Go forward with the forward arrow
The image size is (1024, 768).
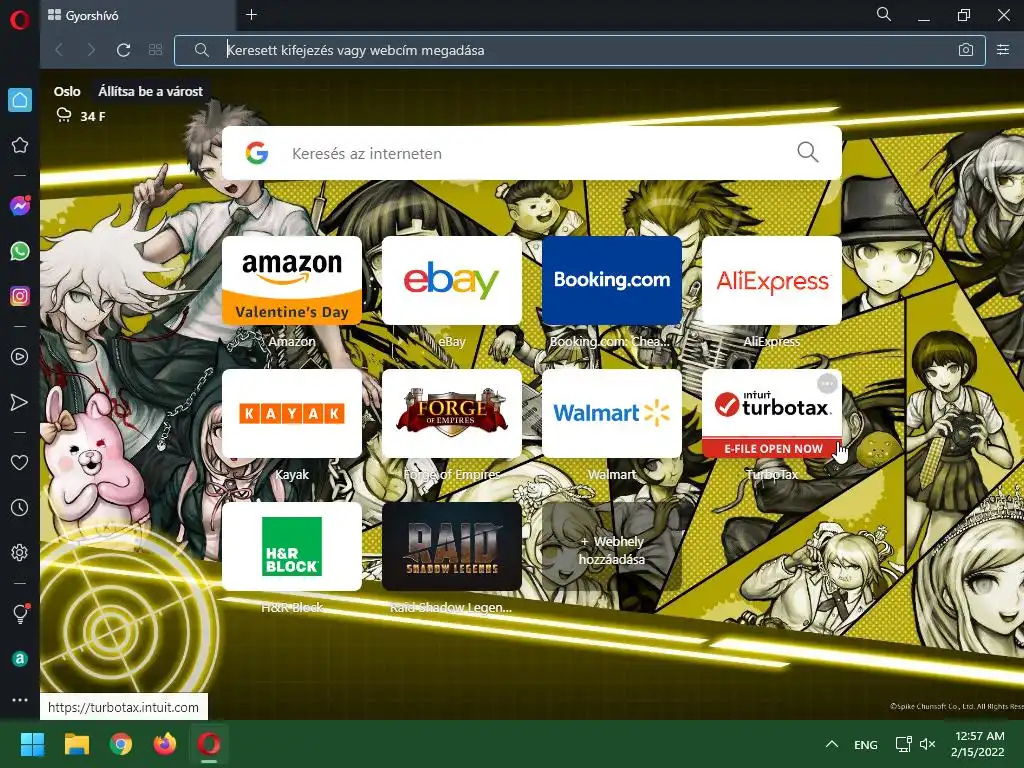point(91,50)
